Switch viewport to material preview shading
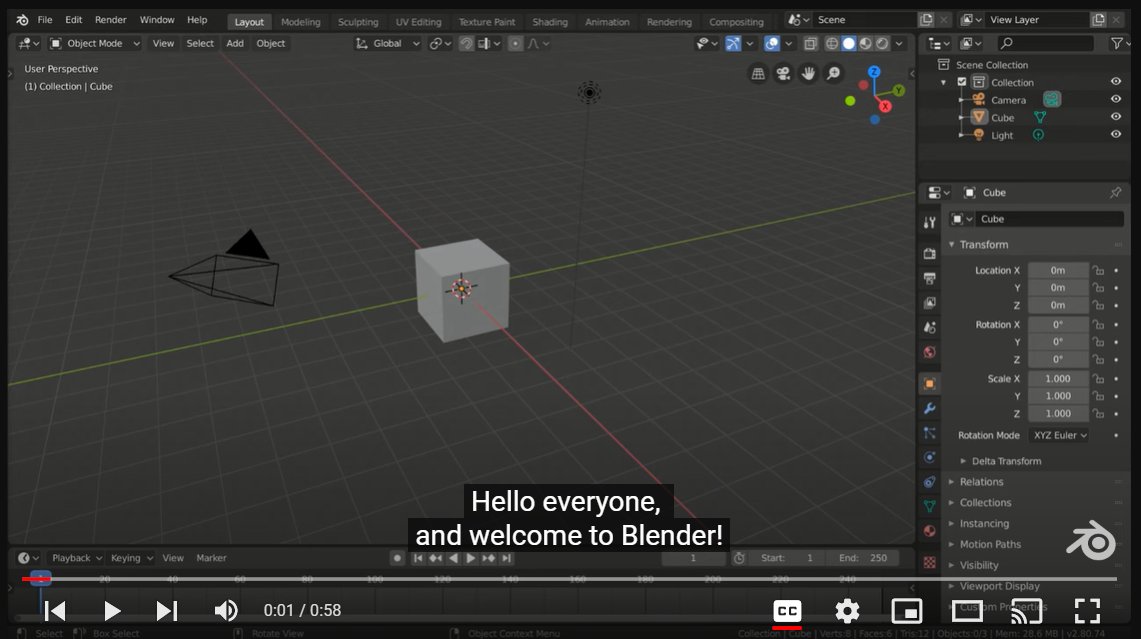The image size is (1141, 639). [865, 44]
